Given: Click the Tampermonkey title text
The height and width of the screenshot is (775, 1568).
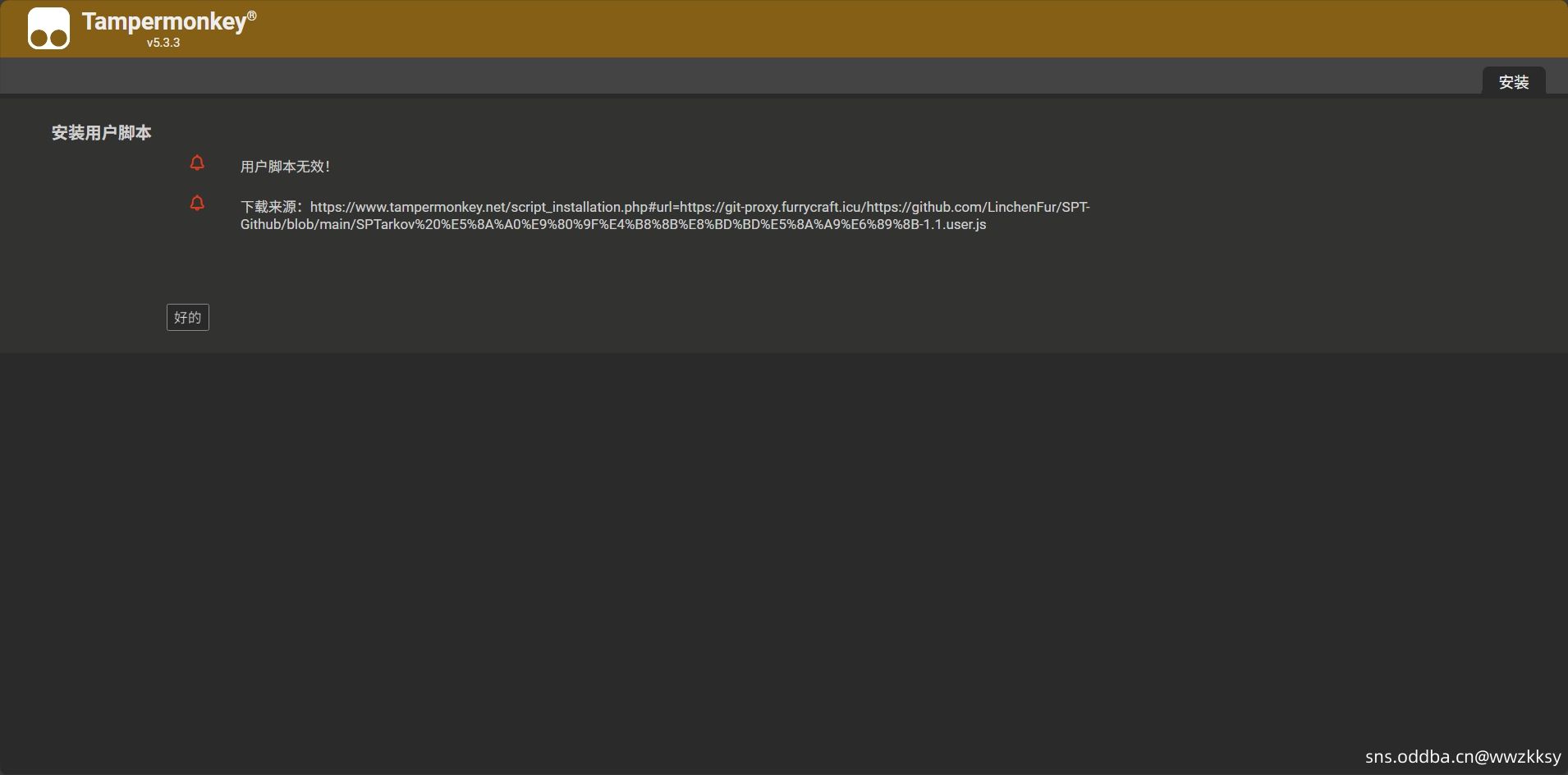Looking at the screenshot, I should click(x=168, y=21).
